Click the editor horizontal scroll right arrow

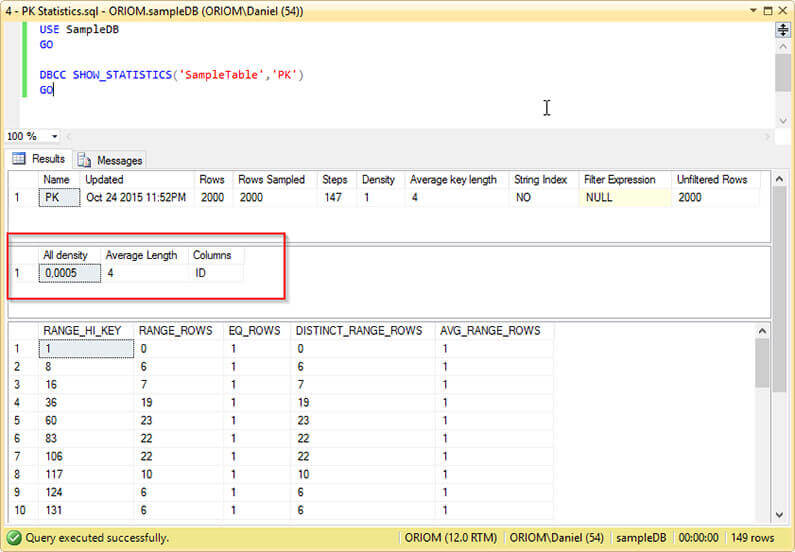pos(767,136)
